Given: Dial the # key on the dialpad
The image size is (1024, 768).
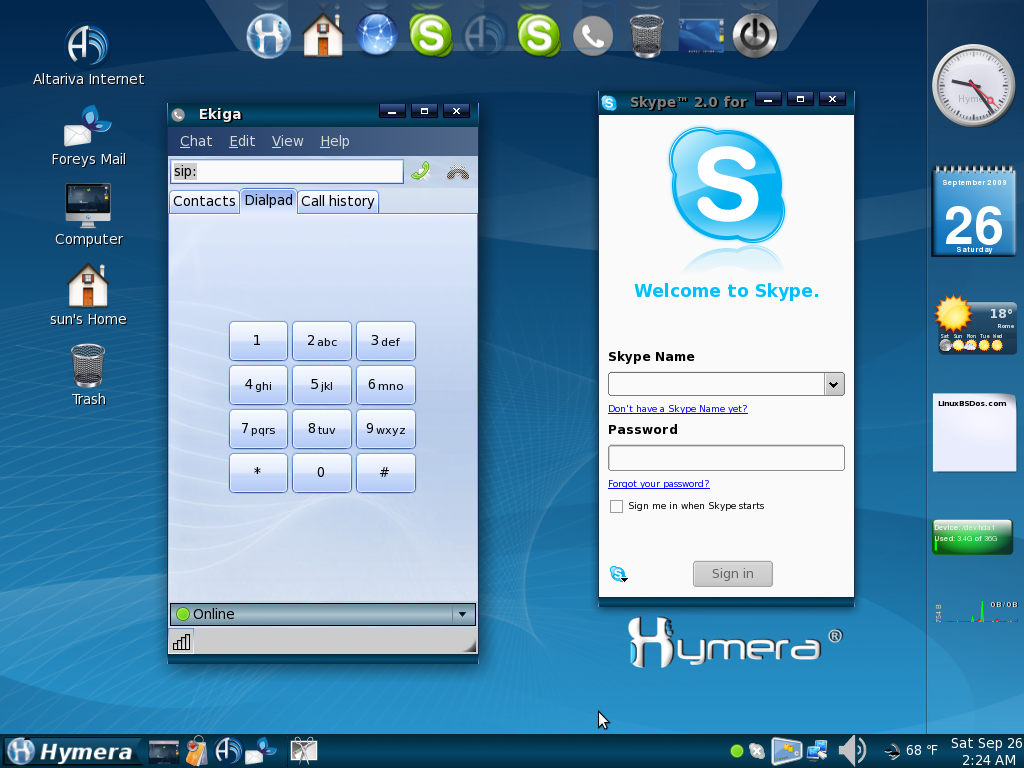Looking at the screenshot, I should (385, 472).
